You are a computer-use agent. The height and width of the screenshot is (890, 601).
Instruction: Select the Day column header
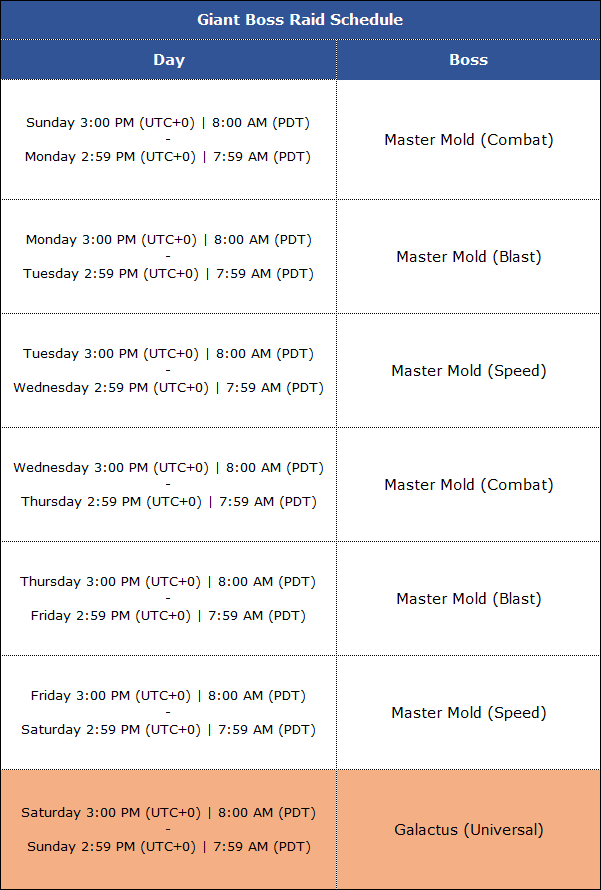pos(169,60)
